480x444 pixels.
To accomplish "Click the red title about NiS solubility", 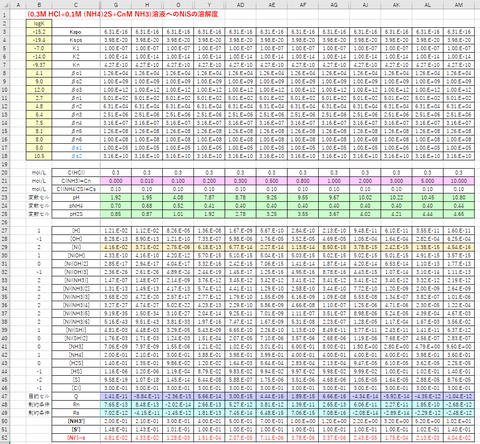I will (123, 14).
